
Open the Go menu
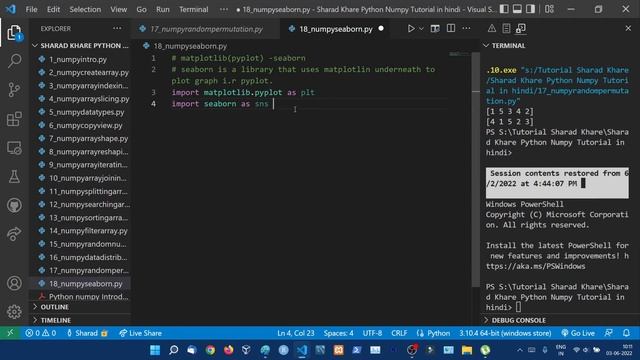pos(141,9)
